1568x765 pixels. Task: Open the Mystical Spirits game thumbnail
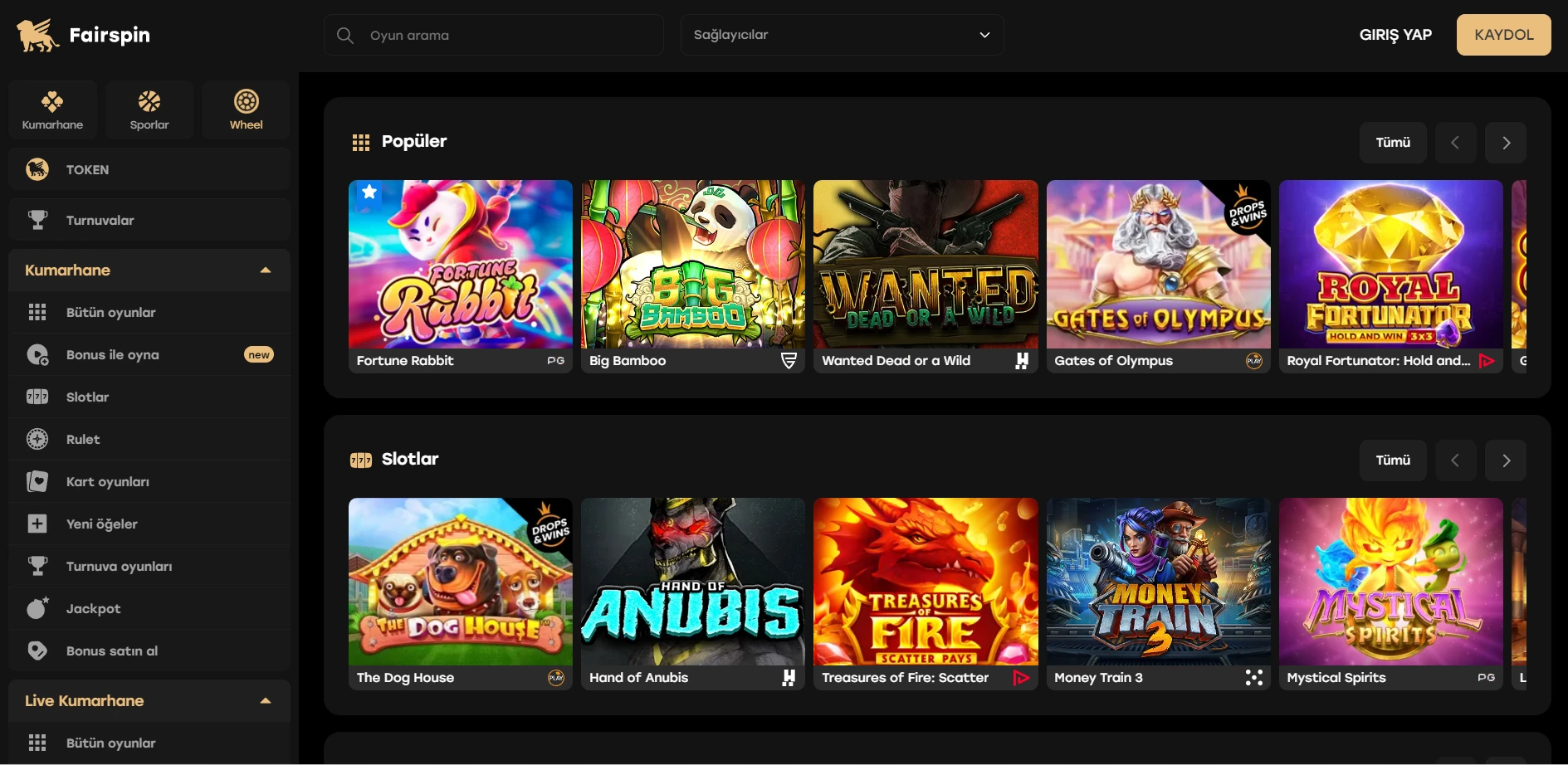(1391, 582)
